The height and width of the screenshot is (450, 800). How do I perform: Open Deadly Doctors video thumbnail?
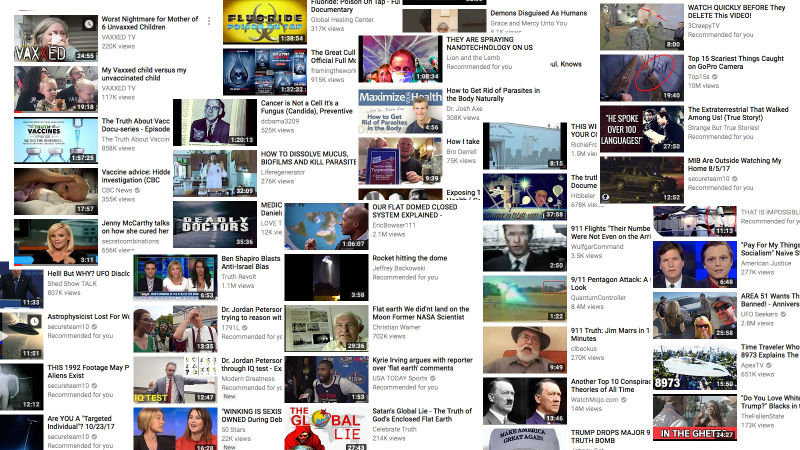click(x=215, y=224)
